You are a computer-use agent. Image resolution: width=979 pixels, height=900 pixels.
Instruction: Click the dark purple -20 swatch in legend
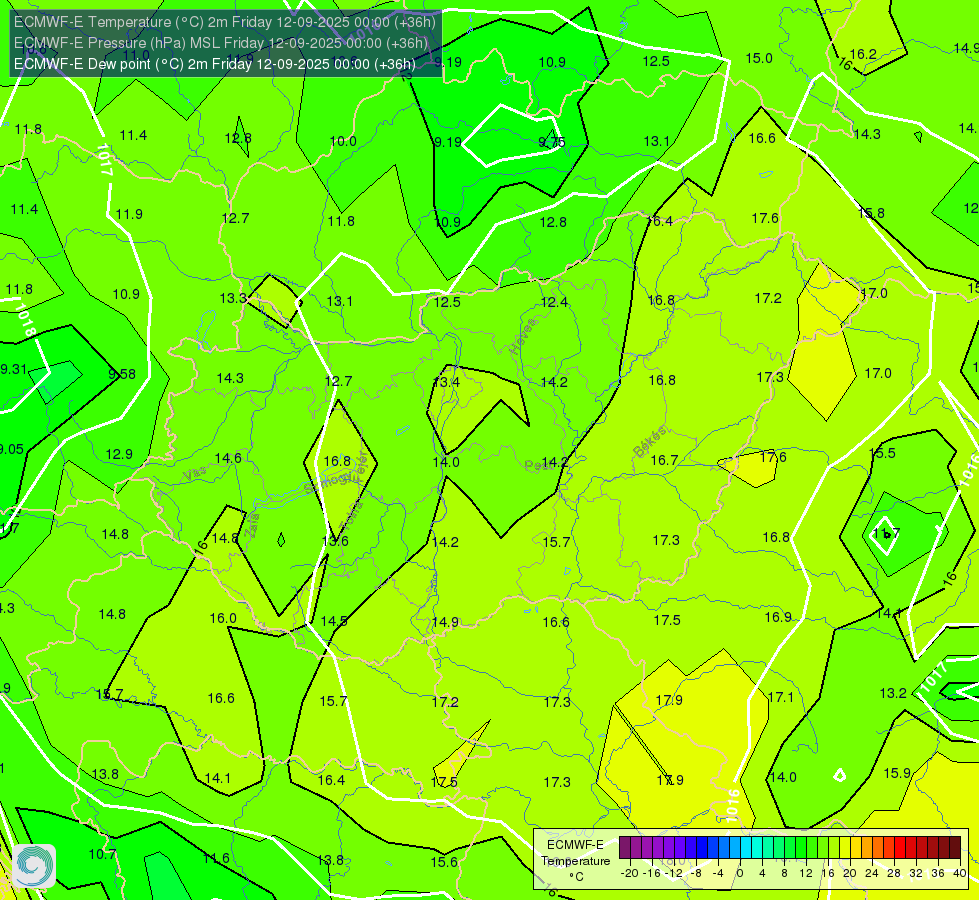[x=625, y=848]
